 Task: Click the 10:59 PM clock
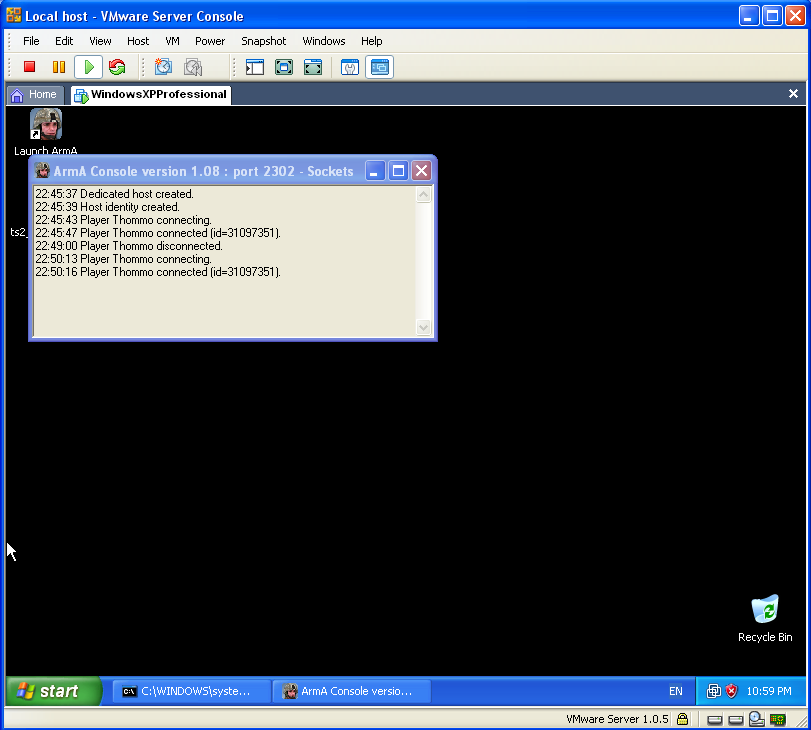769,691
